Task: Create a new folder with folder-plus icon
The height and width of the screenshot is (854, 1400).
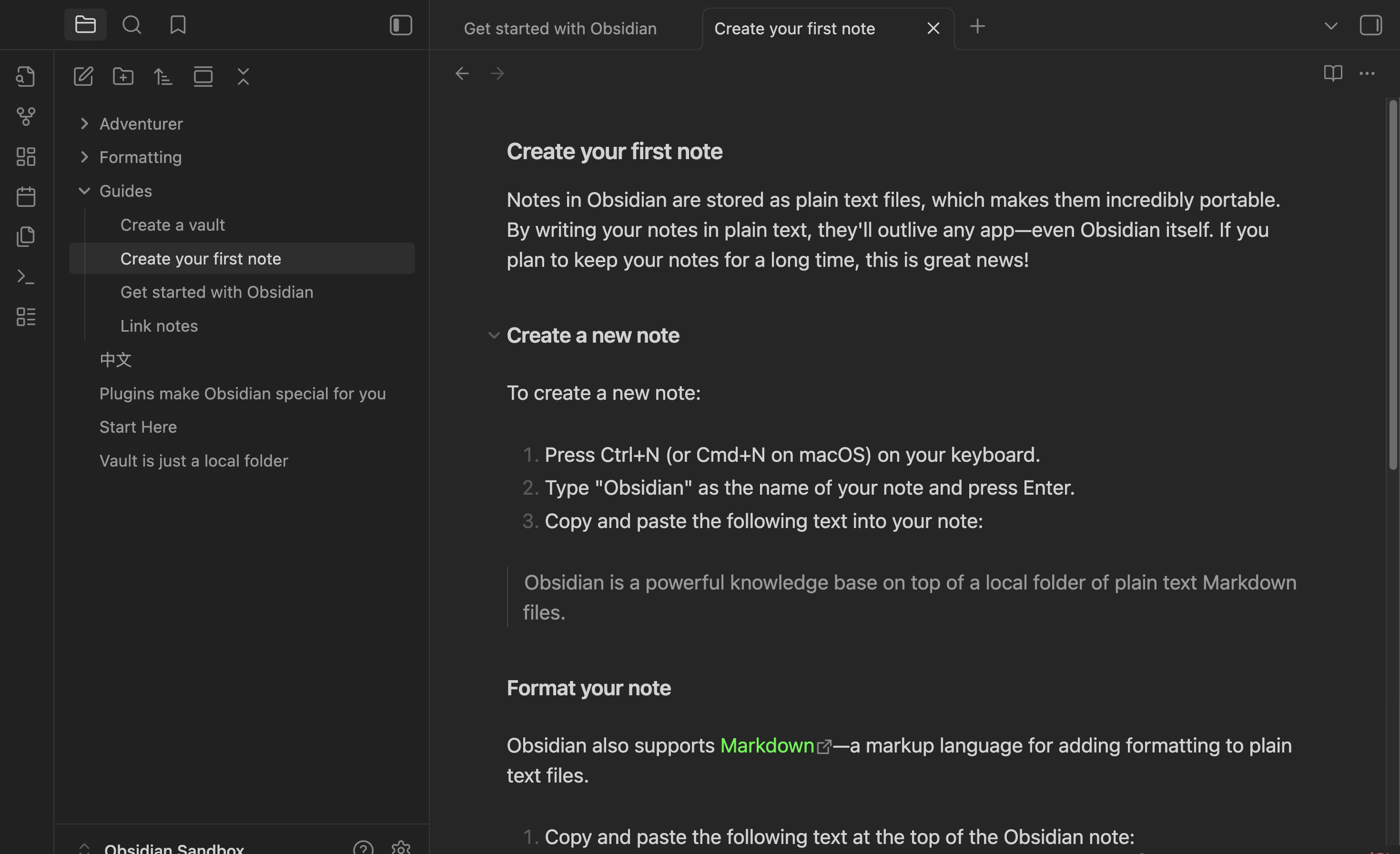Action: click(x=123, y=76)
